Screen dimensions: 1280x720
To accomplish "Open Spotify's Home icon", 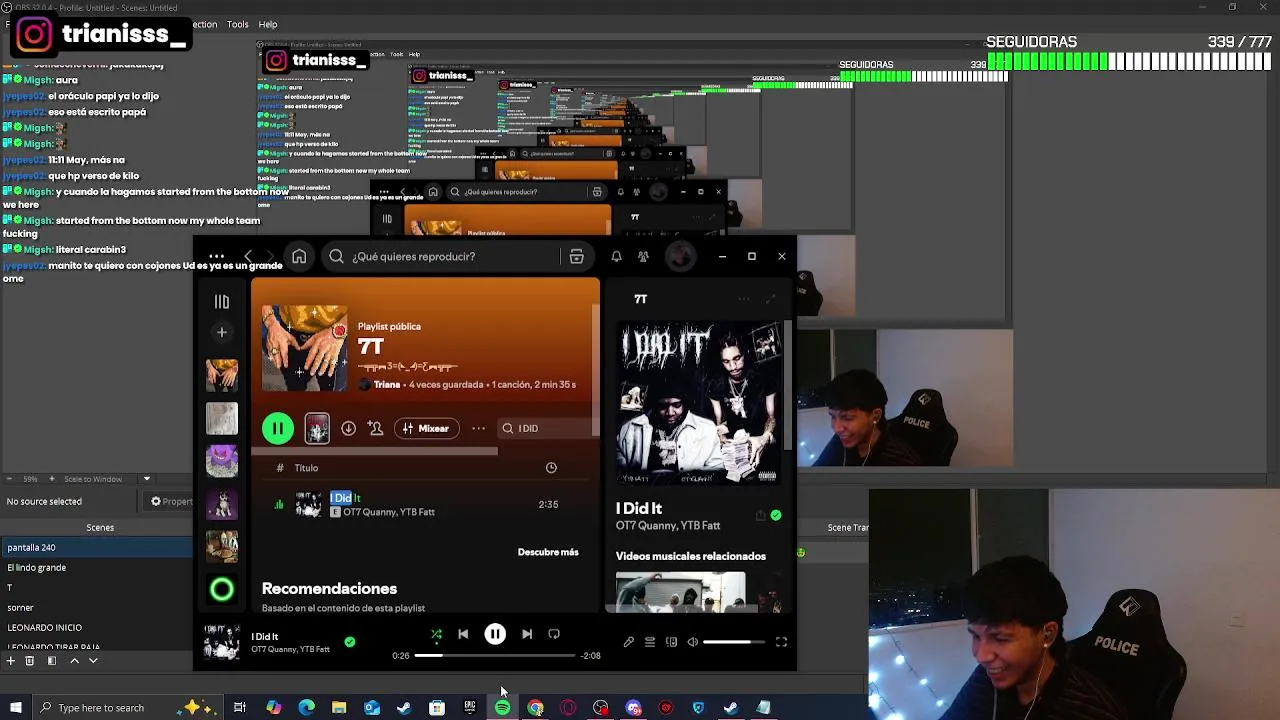I will tap(299, 257).
